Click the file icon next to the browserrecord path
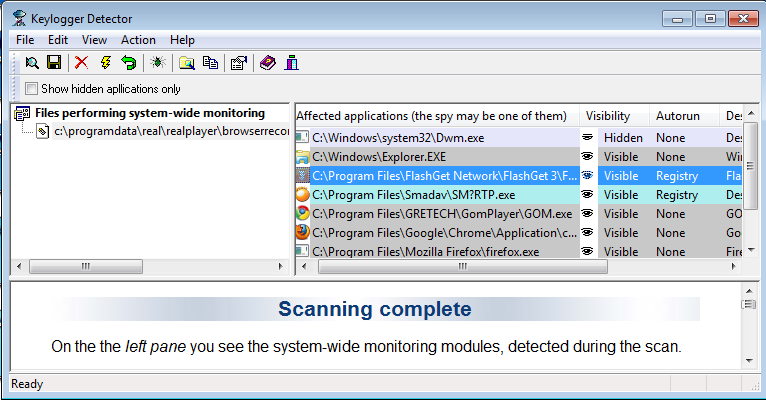 click(x=43, y=131)
